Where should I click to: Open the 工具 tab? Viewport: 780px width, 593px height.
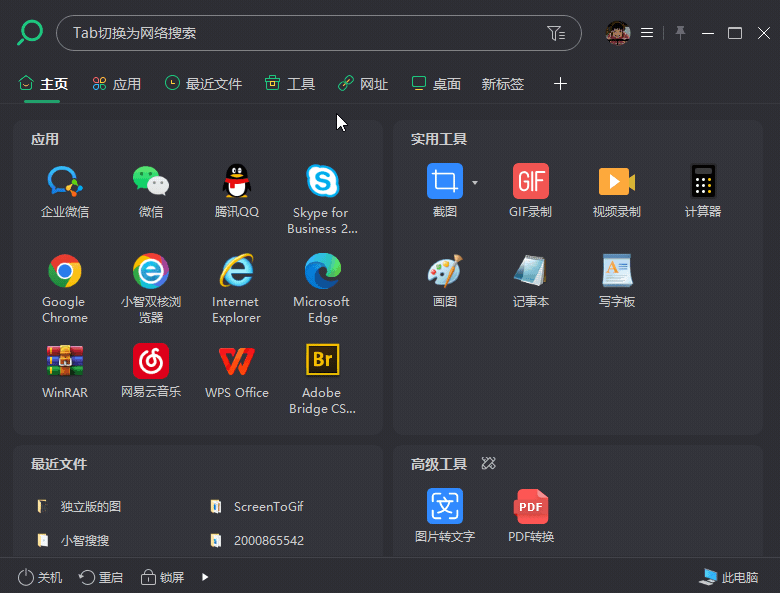click(x=290, y=84)
